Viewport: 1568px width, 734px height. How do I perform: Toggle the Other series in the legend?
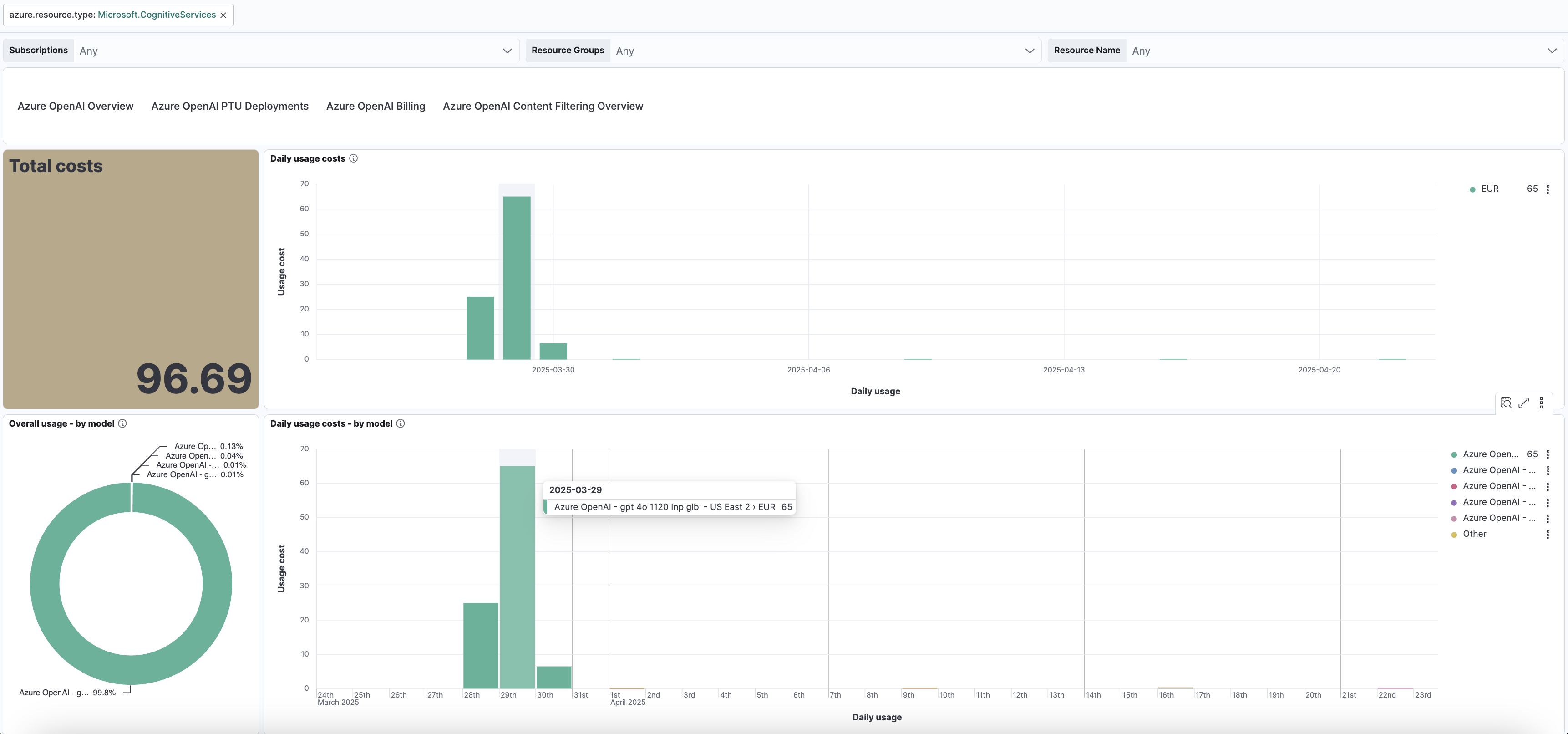tap(1474, 534)
